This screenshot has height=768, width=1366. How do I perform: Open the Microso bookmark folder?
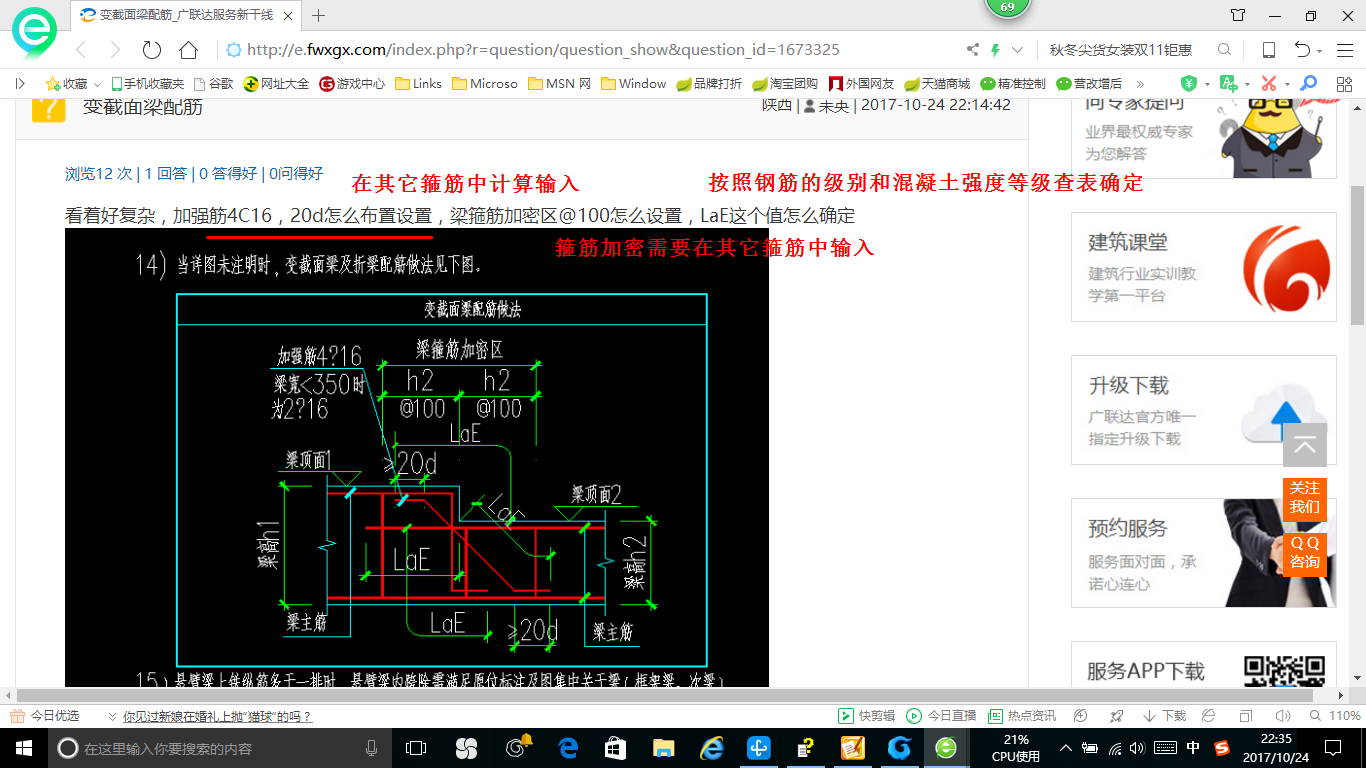point(485,84)
